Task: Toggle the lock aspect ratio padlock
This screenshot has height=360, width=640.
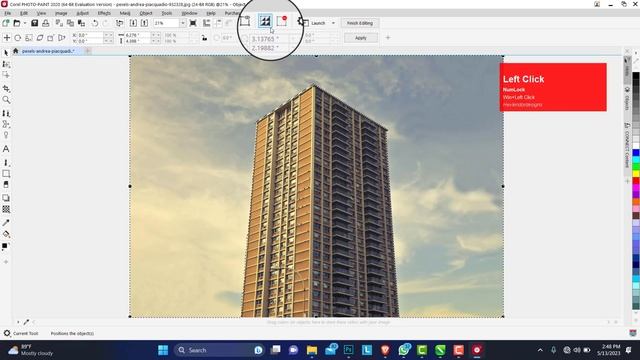Action: point(204,38)
